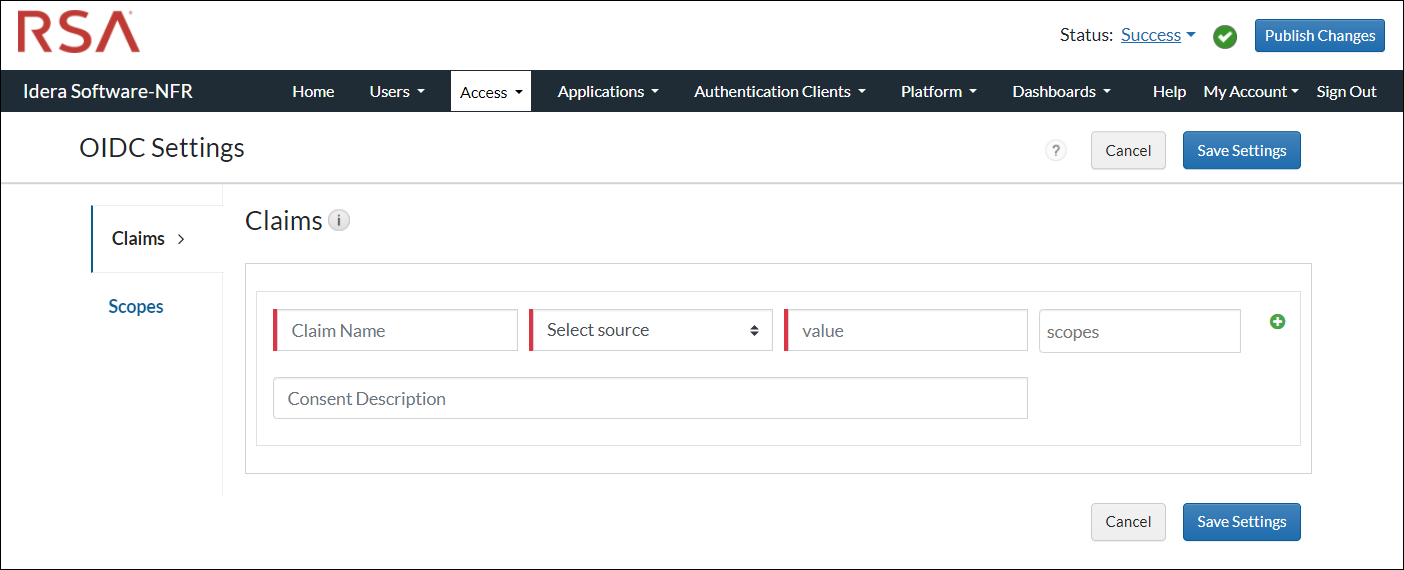Click the bottom Save Settings button
Screen dimensions: 1404x570
pyautogui.click(x=1241, y=521)
